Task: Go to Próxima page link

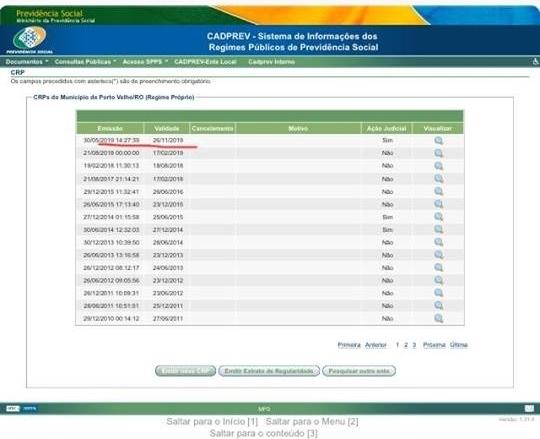Action: (x=434, y=345)
